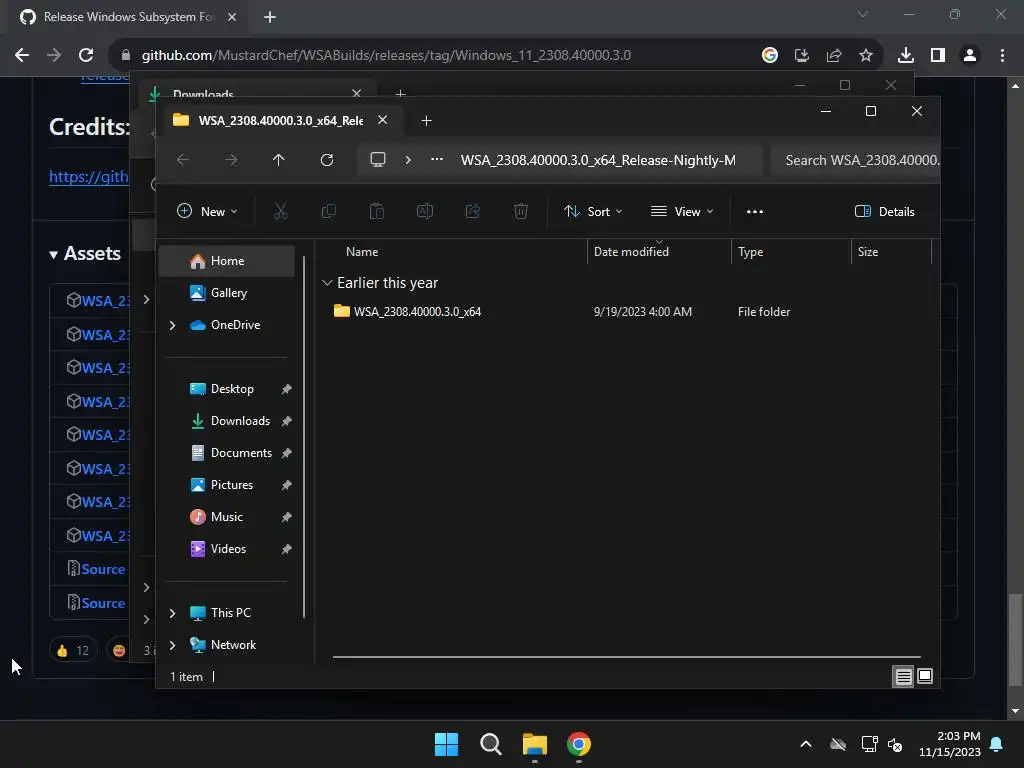The image size is (1024, 768).
Task: Select Home in the navigation pane
Action: click(x=227, y=261)
